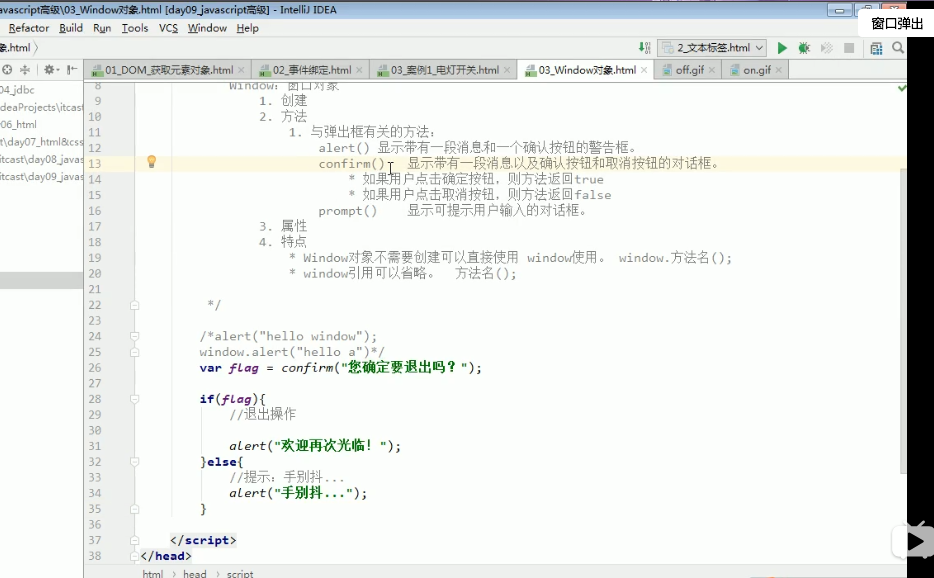Image resolution: width=934 pixels, height=578 pixels.
Task: Run the current configuration with green play button
Action: pos(782,48)
